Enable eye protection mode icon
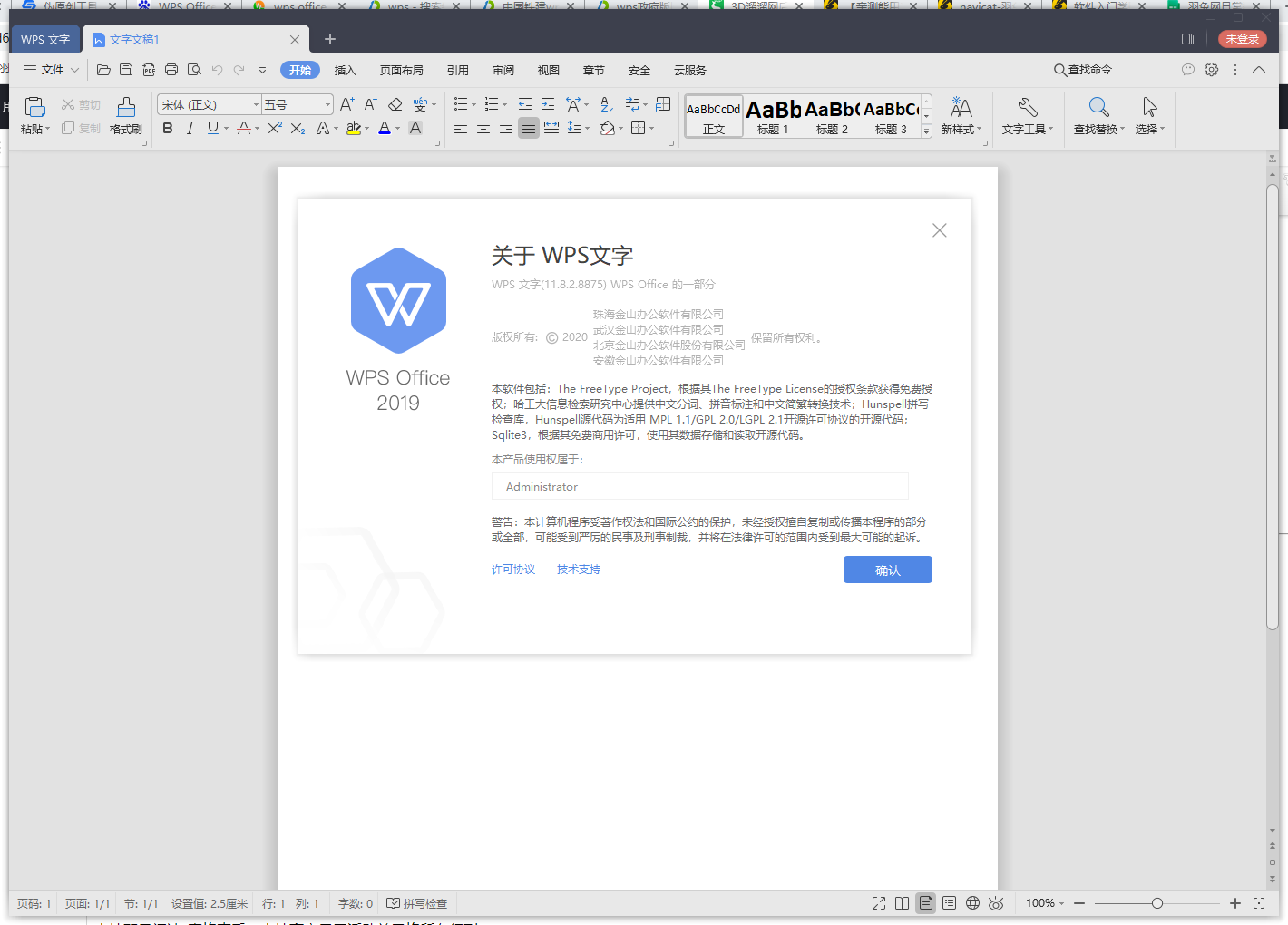Image resolution: width=1288 pixels, height=925 pixels. coord(996,903)
